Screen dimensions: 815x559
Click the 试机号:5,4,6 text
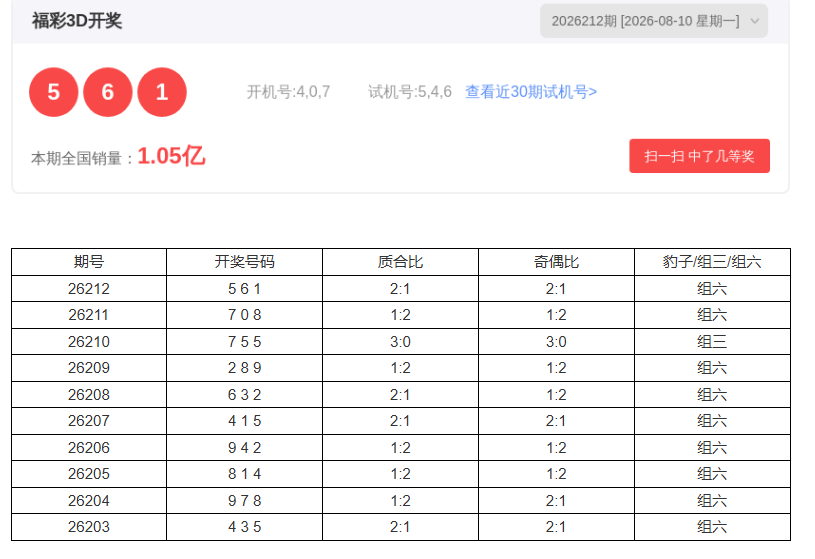(410, 92)
